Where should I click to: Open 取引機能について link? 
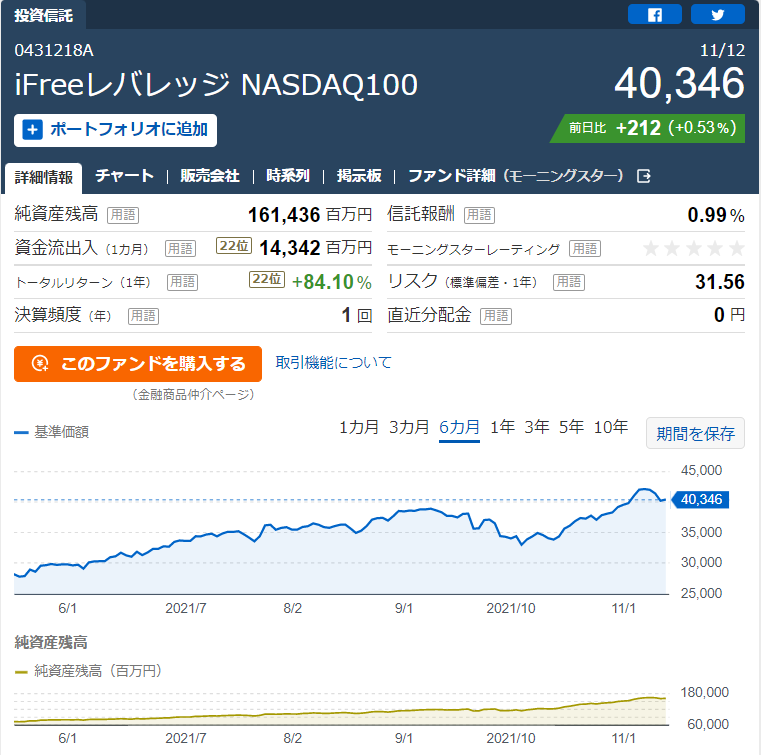coord(333,362)
